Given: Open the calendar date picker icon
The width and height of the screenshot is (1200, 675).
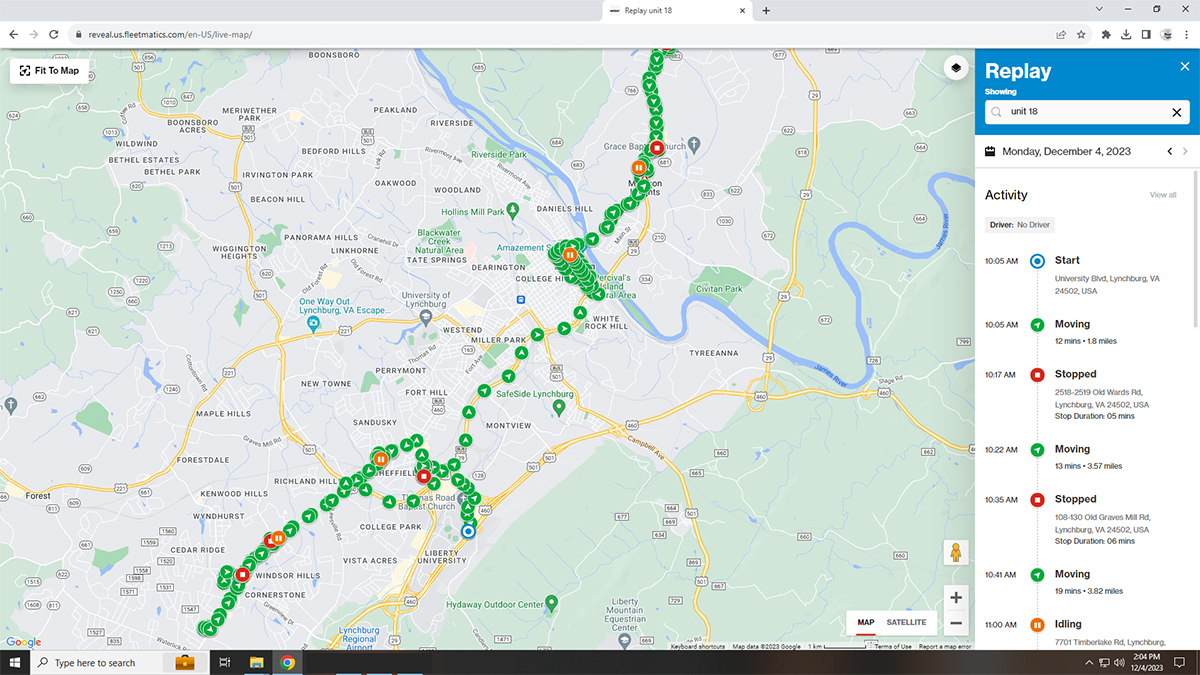Looking at the screenshot, I should pyautogui.click(x=990, y=152).
